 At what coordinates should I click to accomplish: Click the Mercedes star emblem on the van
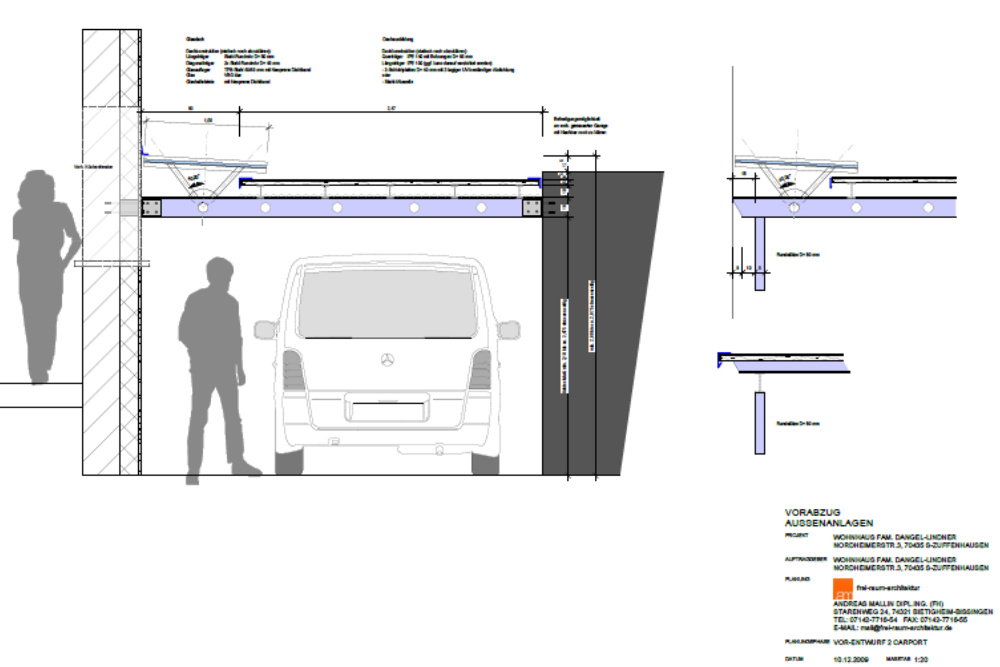pos(387,358)
